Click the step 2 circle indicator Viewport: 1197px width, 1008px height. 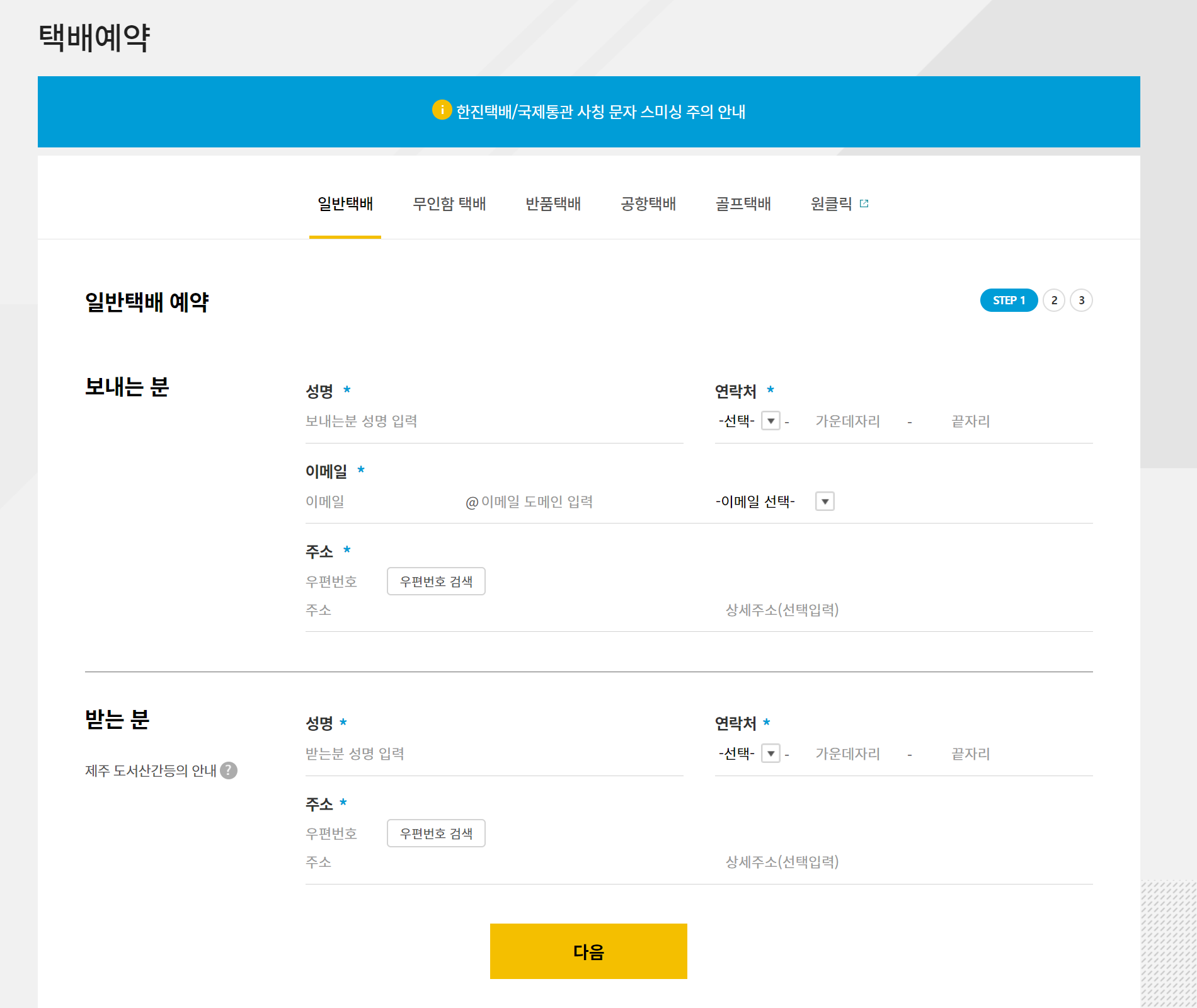(x=1054, y=301)
